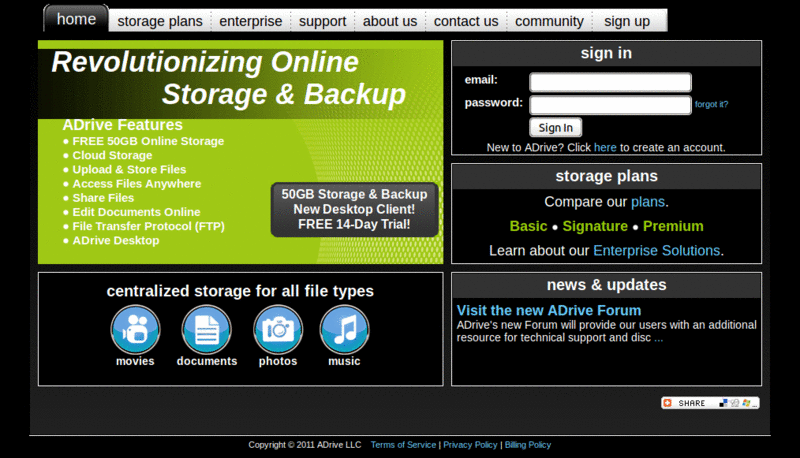Focus the email input field
800x458 pixels.
[x=610, y=82]
